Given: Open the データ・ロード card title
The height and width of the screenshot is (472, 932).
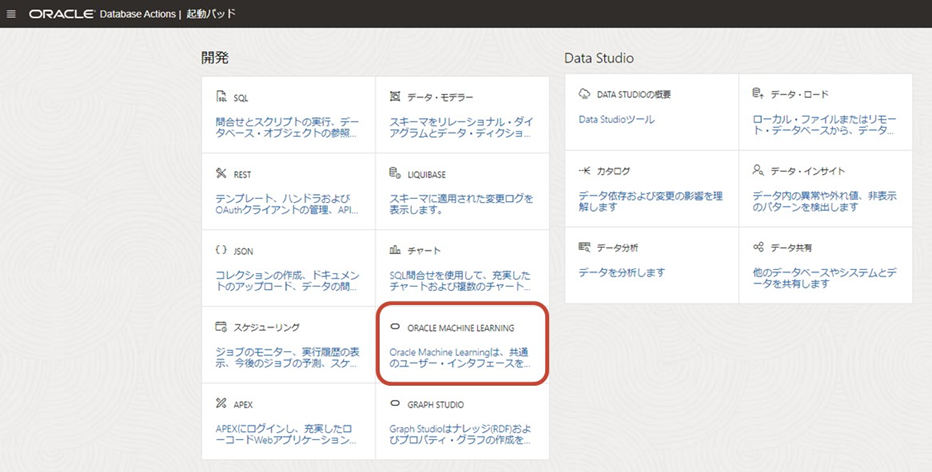Looking at the screenshot, I should tap(799, 95).
